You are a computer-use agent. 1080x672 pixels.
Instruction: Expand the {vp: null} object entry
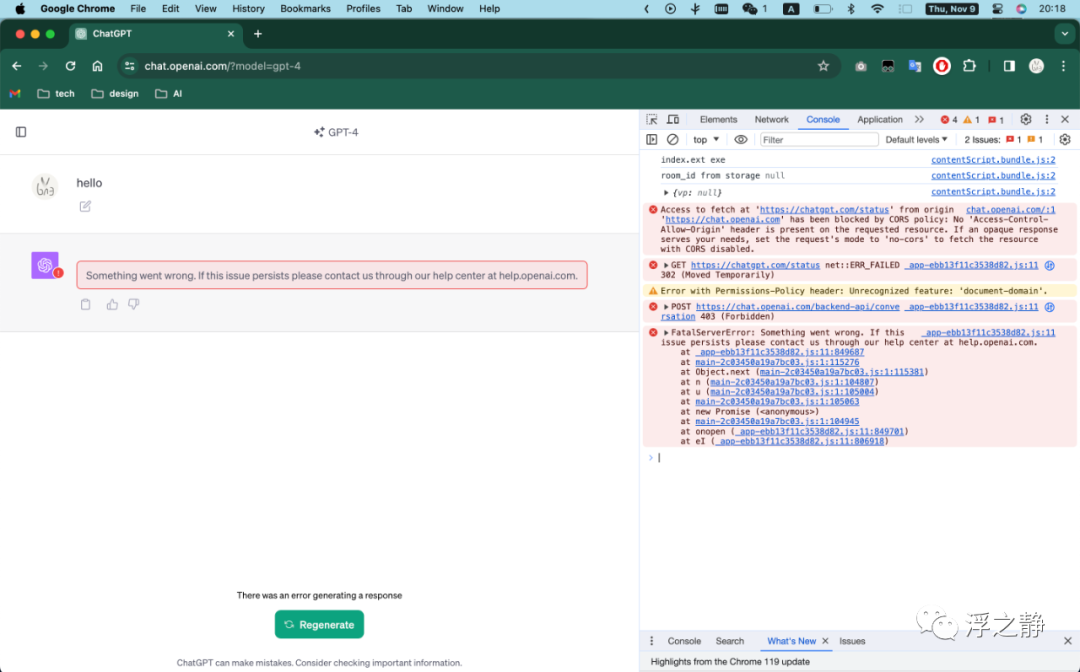666,193
